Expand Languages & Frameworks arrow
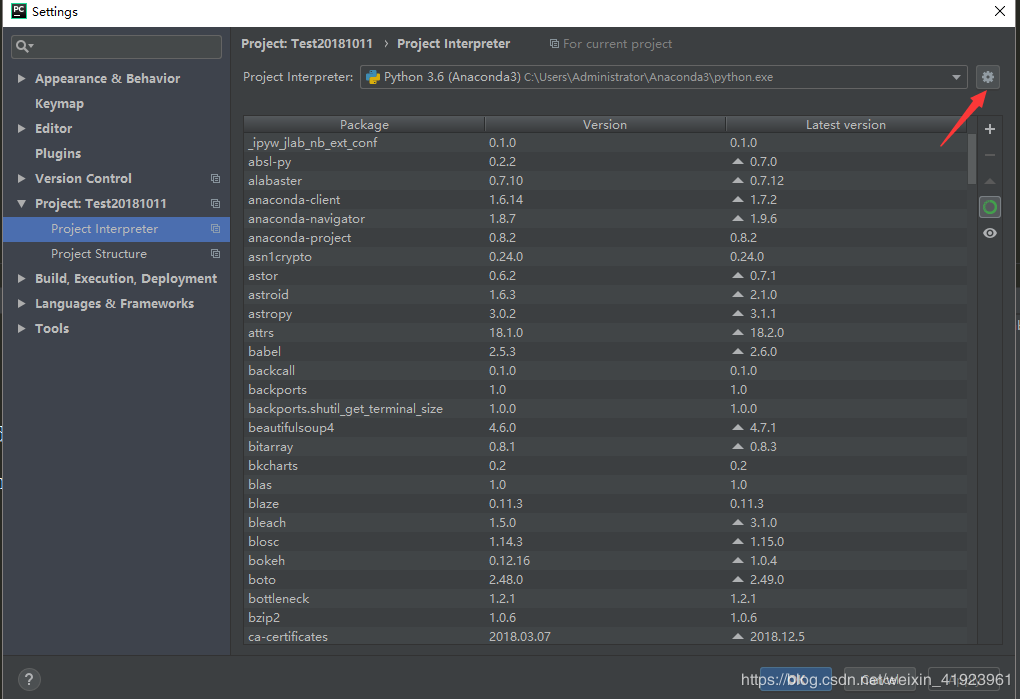The width and height of the screenshot is (1020, 699). pos(21,304)
